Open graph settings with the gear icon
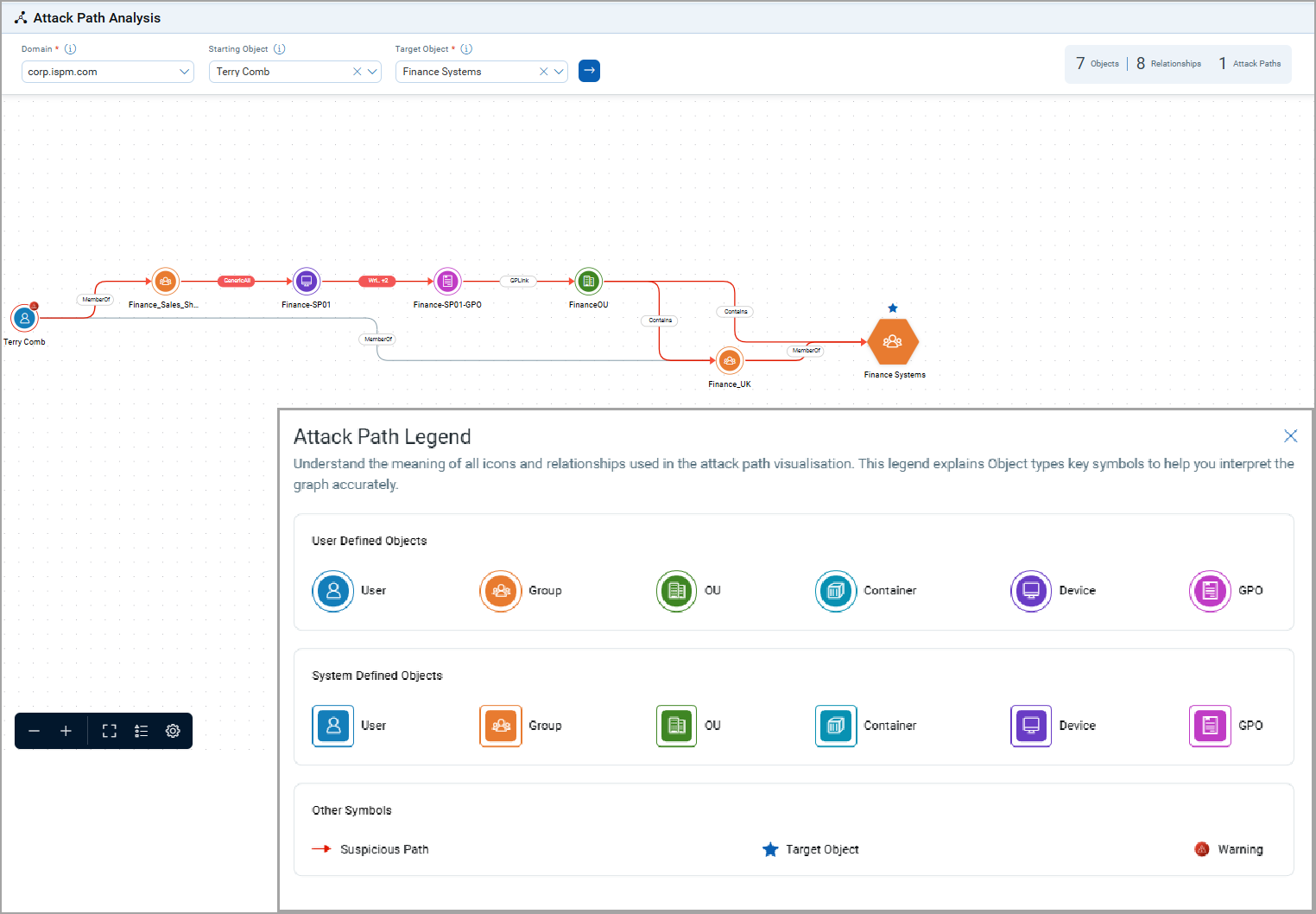The width and height of the screenshot is (1316, 914). click(x=173, y=730)
